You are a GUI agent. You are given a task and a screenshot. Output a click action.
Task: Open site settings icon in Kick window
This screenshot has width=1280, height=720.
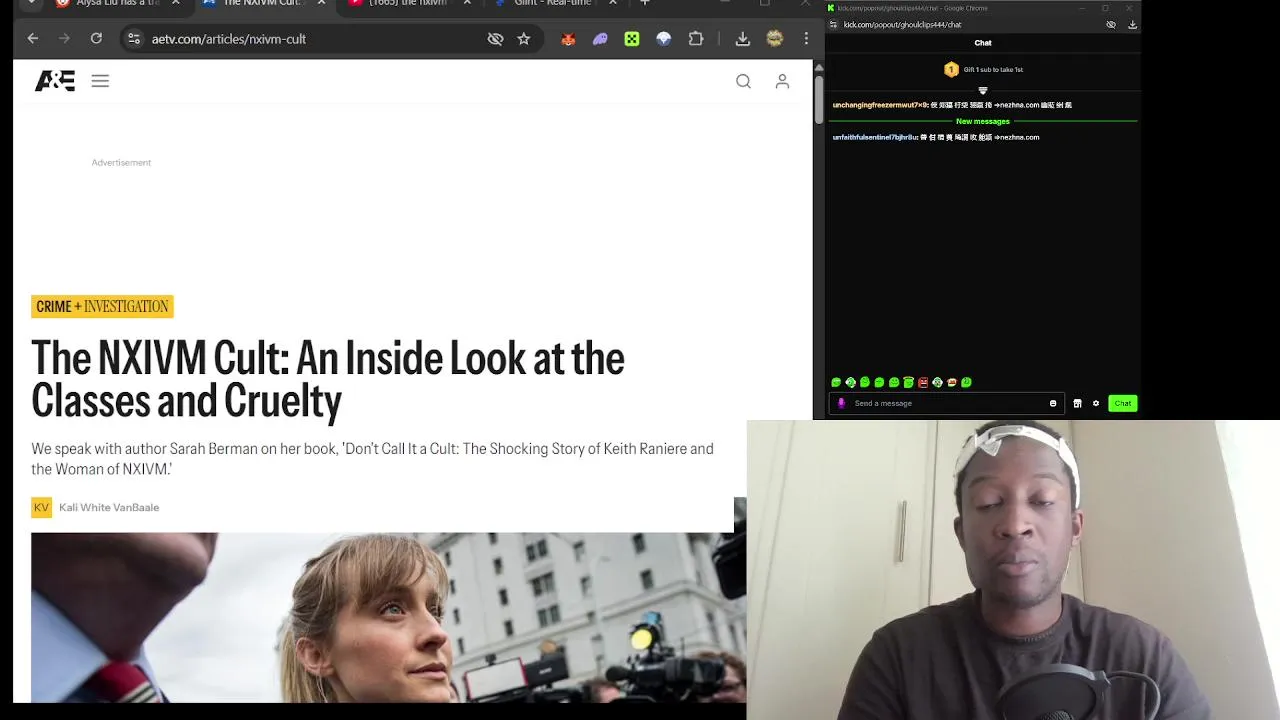click(x=834, y=24)
